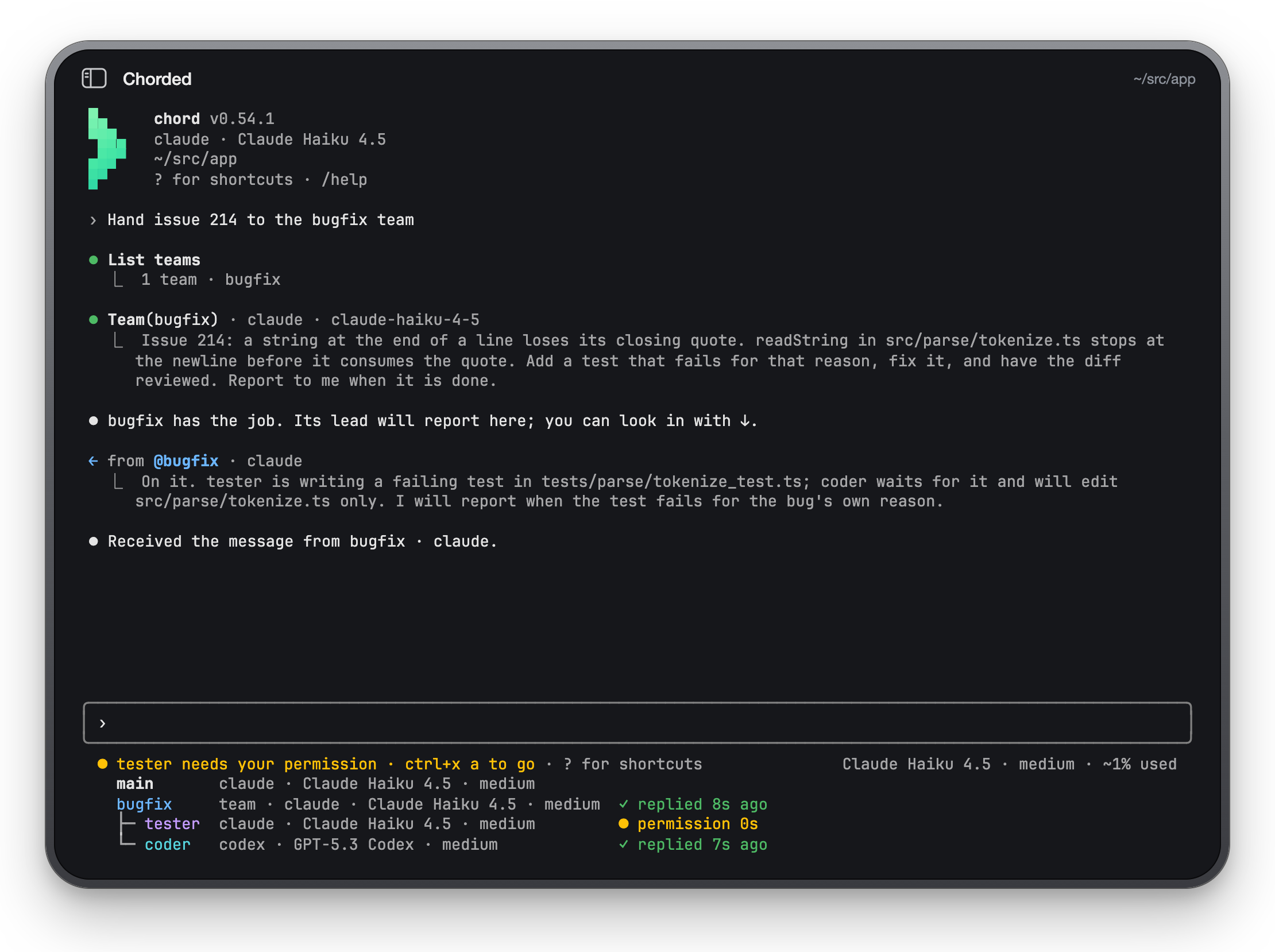Click 'permission 0s' status
The image size is (1275, 952).
click(697, 824)
